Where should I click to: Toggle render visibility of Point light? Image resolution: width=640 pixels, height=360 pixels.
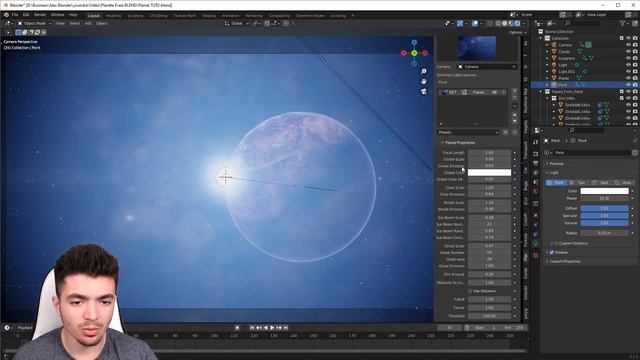[x=635, y=84]
